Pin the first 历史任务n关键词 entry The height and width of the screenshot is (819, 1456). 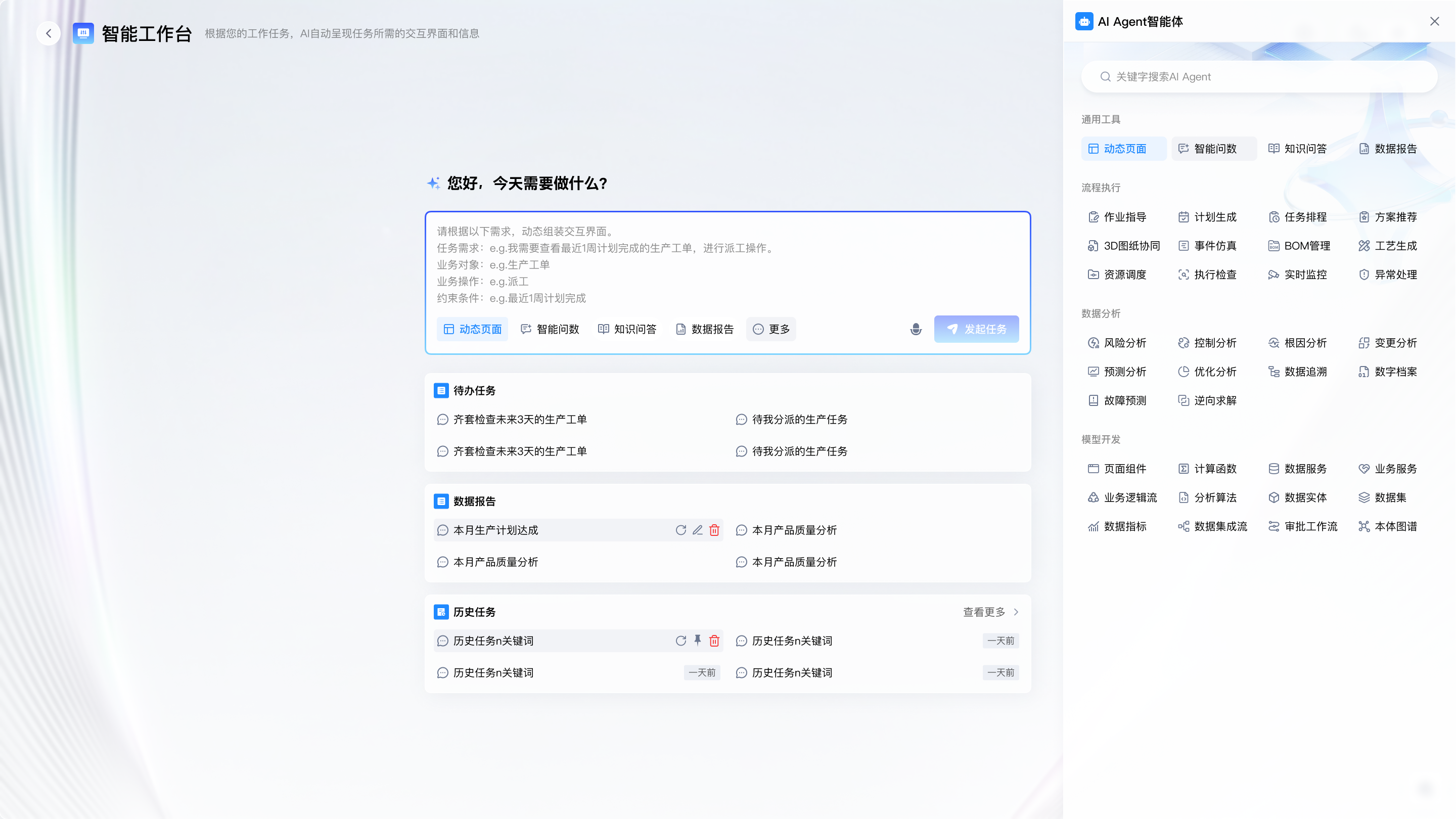click(x=698, y=641)
